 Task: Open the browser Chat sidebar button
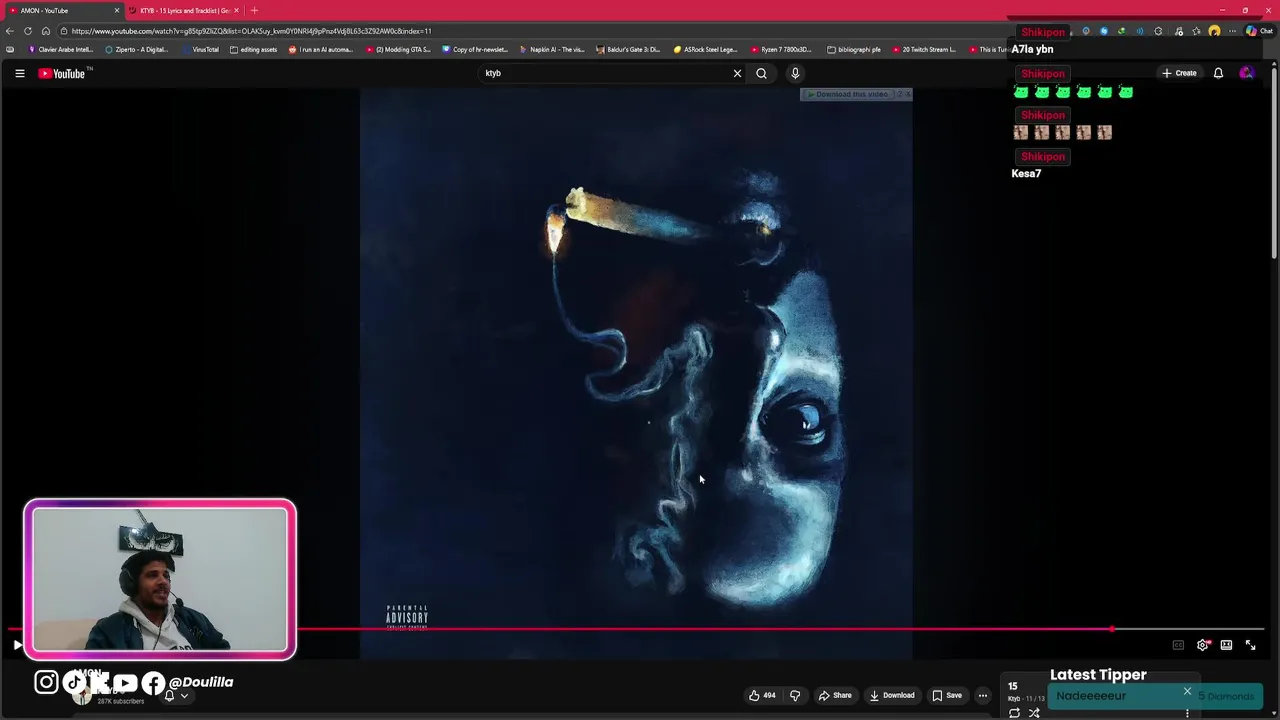pos(1261,31)
